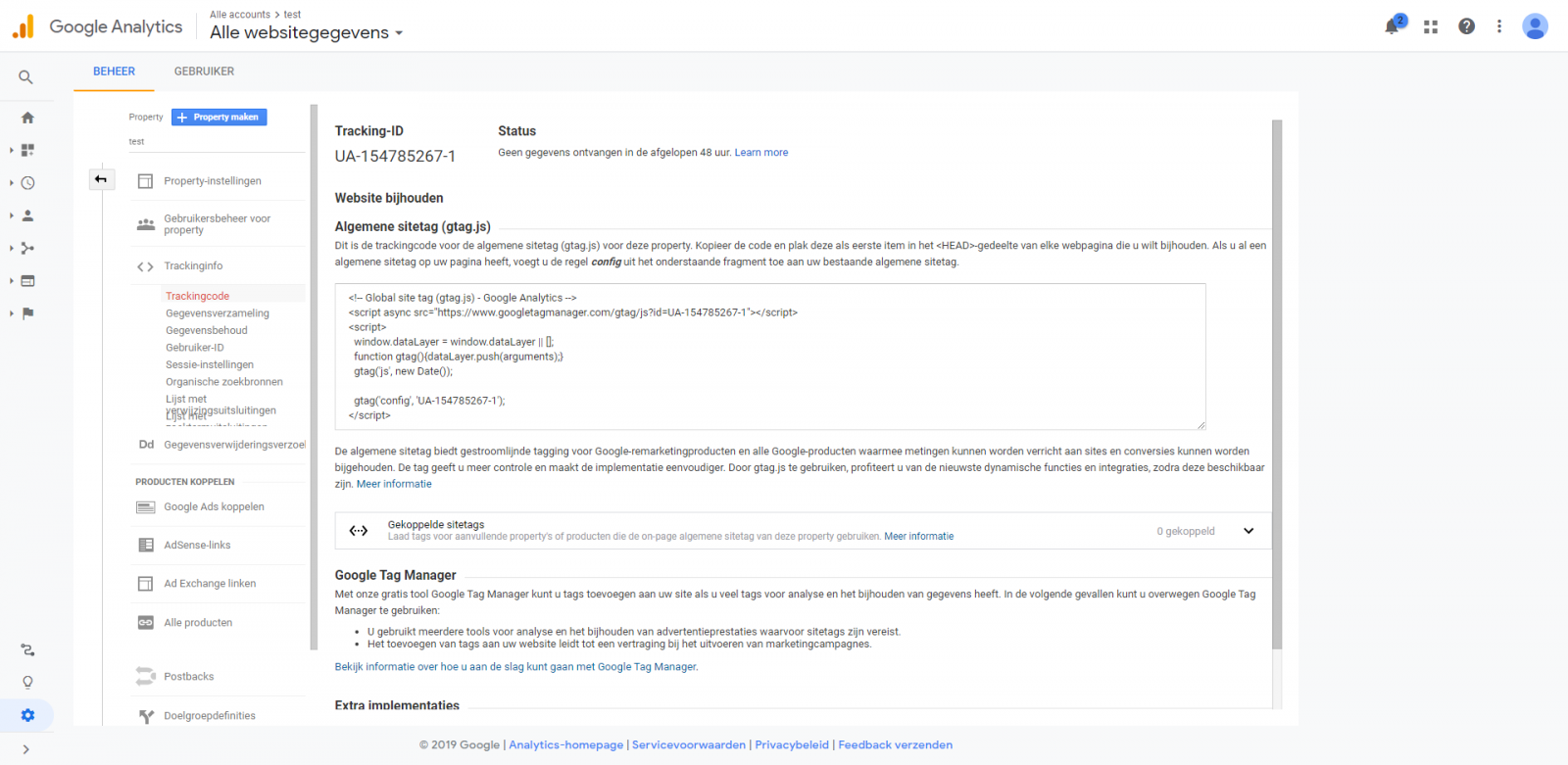Screen dimensions: 1568x765
Task: Expand Audience section arrow in sidebar
Action: pyautogui.click(x=11, y=215)
